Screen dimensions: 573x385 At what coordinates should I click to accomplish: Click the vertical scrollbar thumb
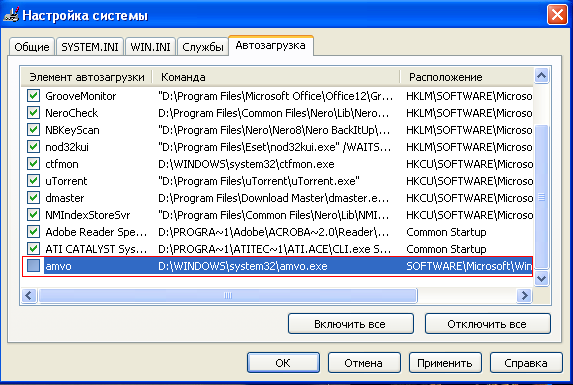(x=541, y=197)
